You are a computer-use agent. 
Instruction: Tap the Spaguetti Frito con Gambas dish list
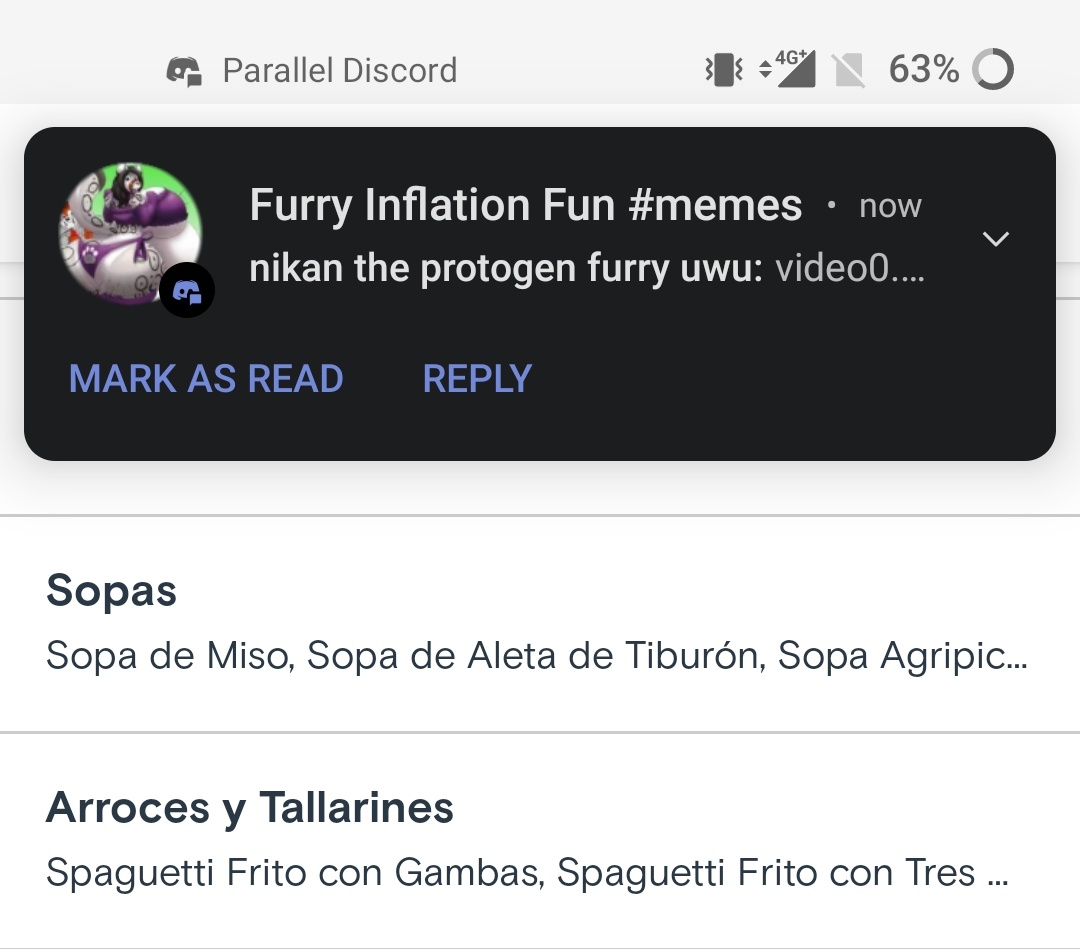[526, 873]
